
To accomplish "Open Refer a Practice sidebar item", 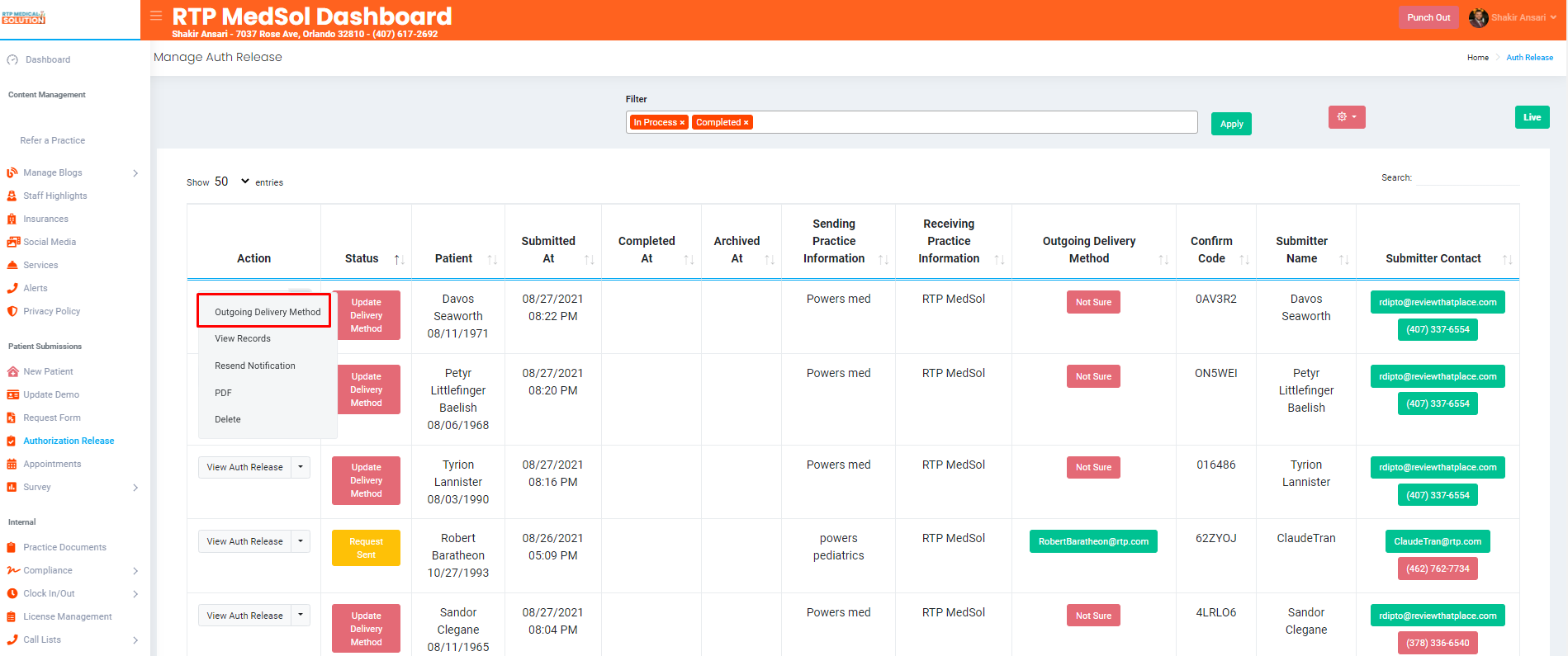I will tap(53, 140).
